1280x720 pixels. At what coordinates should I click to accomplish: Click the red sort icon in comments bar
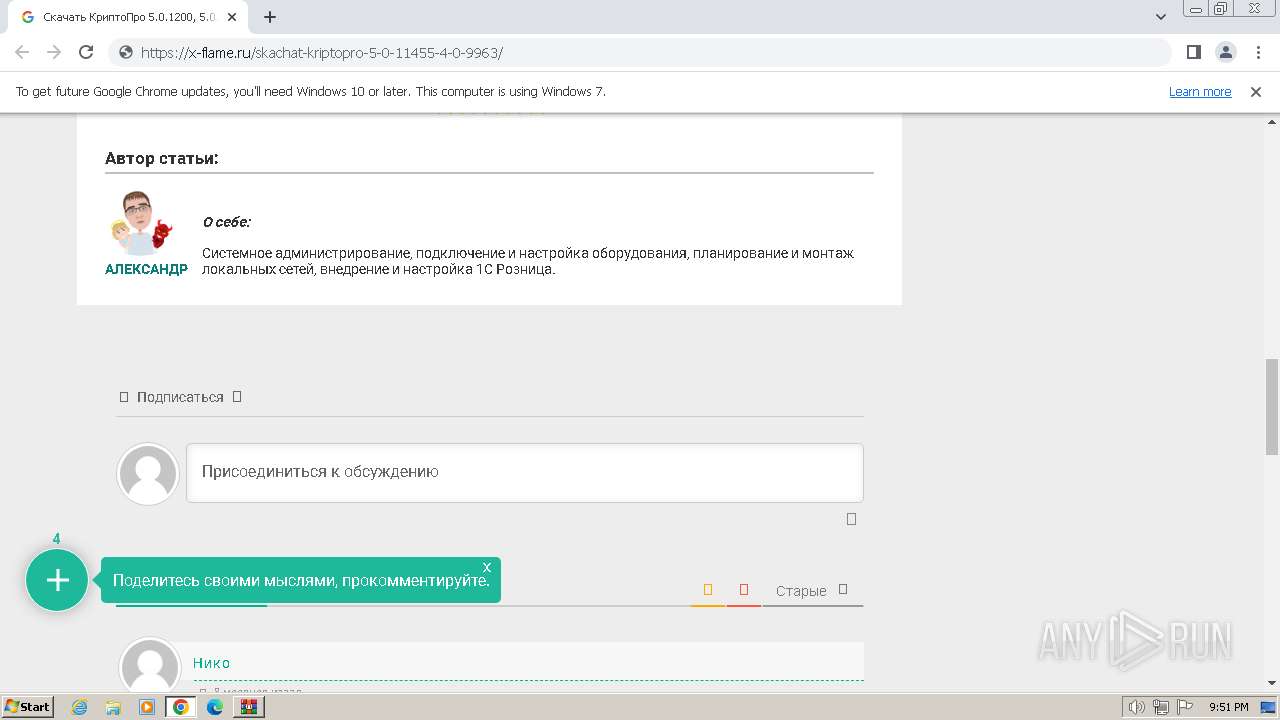744,590
